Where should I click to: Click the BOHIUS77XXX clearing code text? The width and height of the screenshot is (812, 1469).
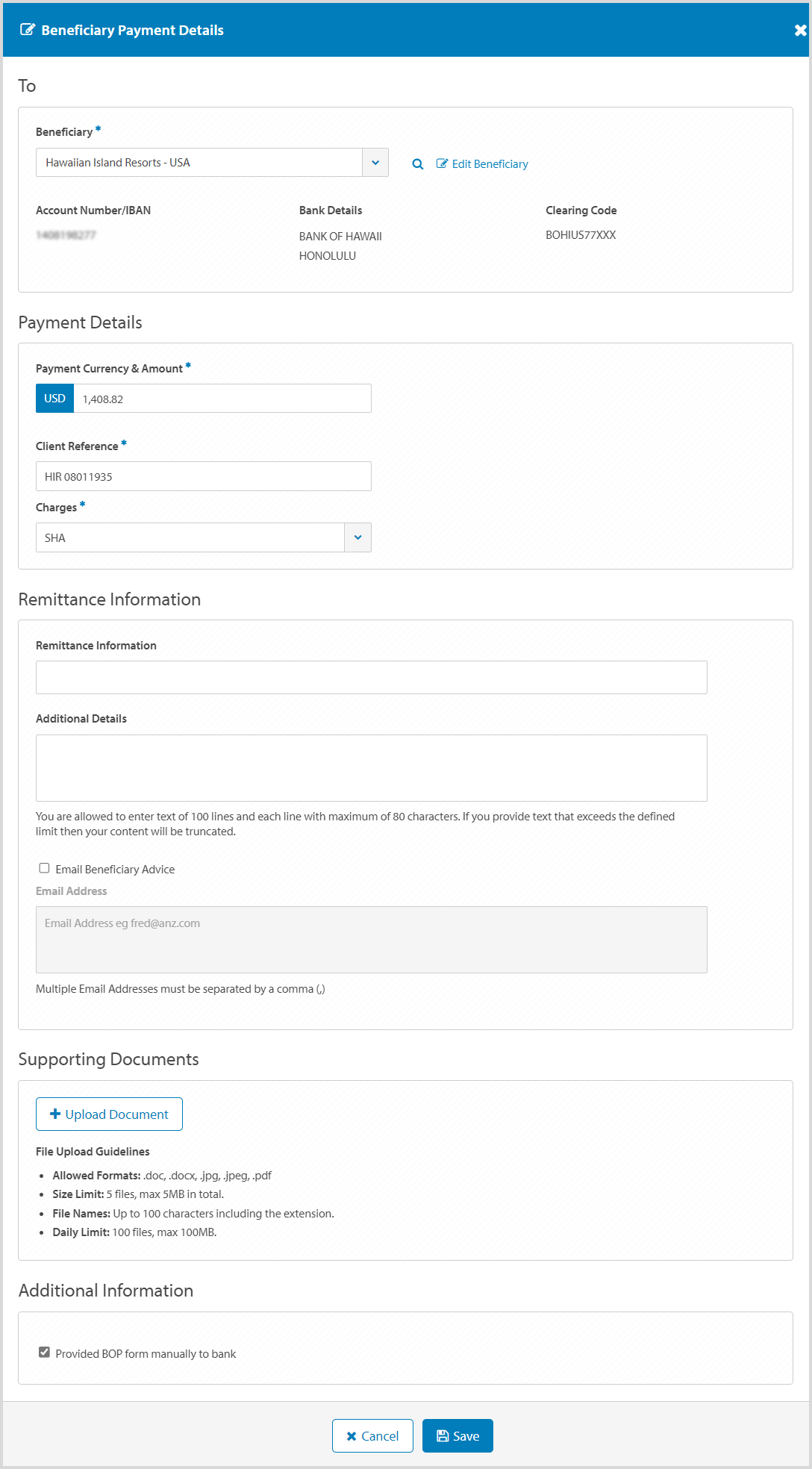coord(581,235)
